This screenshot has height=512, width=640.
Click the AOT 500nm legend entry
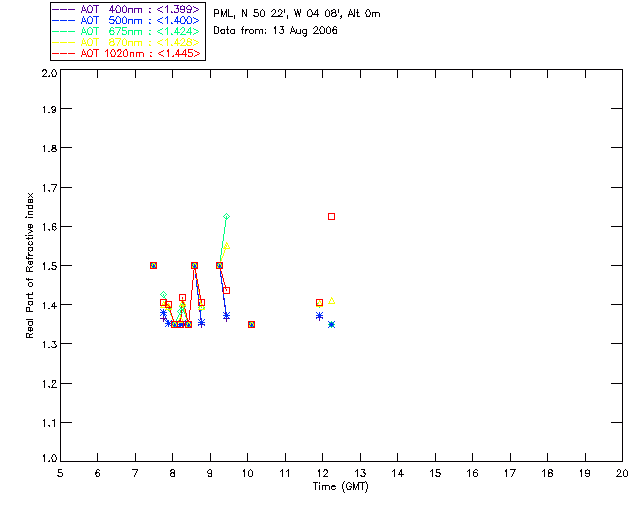pyautogui.click(x=126, y=20)
